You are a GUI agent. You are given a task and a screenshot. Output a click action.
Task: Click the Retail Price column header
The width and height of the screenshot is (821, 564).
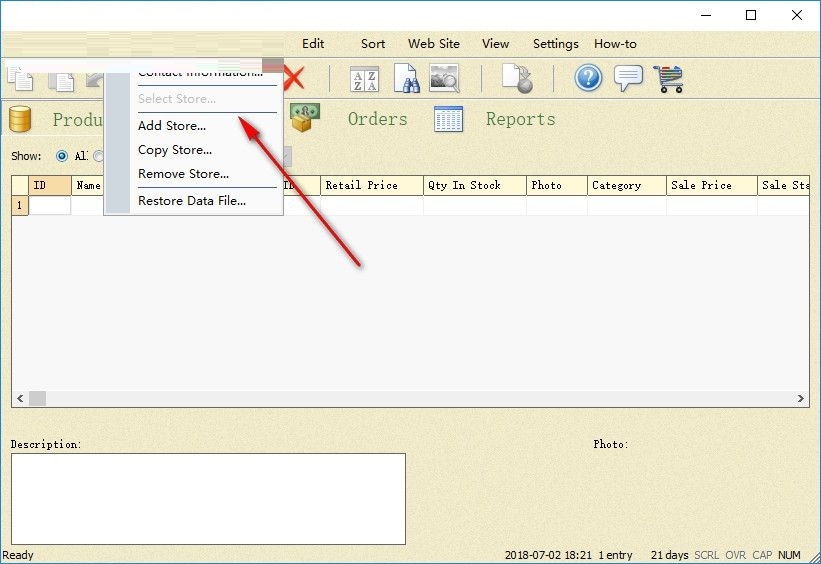point(372,185)
